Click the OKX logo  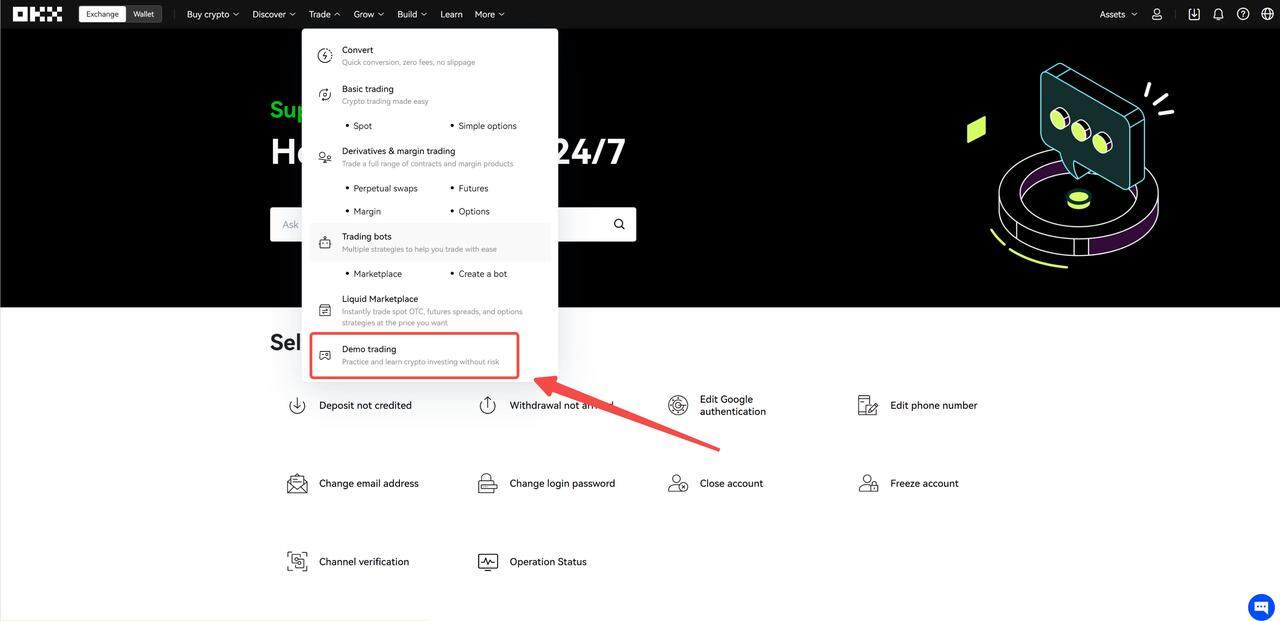37,14
